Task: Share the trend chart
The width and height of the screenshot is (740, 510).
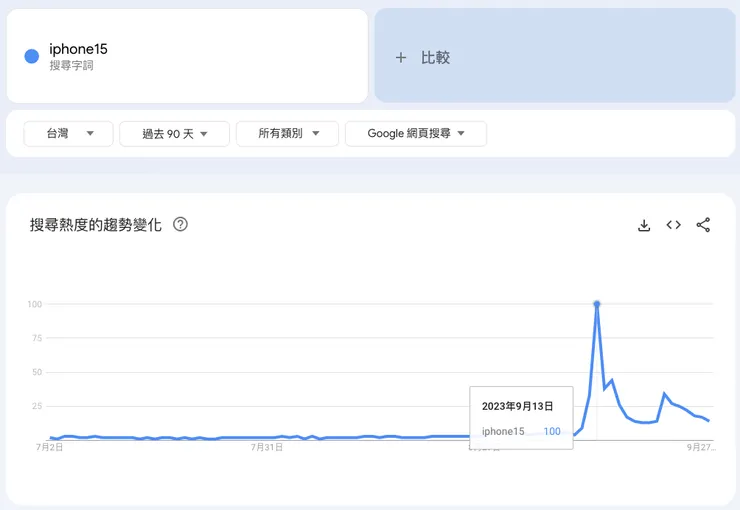Action: 703,225
